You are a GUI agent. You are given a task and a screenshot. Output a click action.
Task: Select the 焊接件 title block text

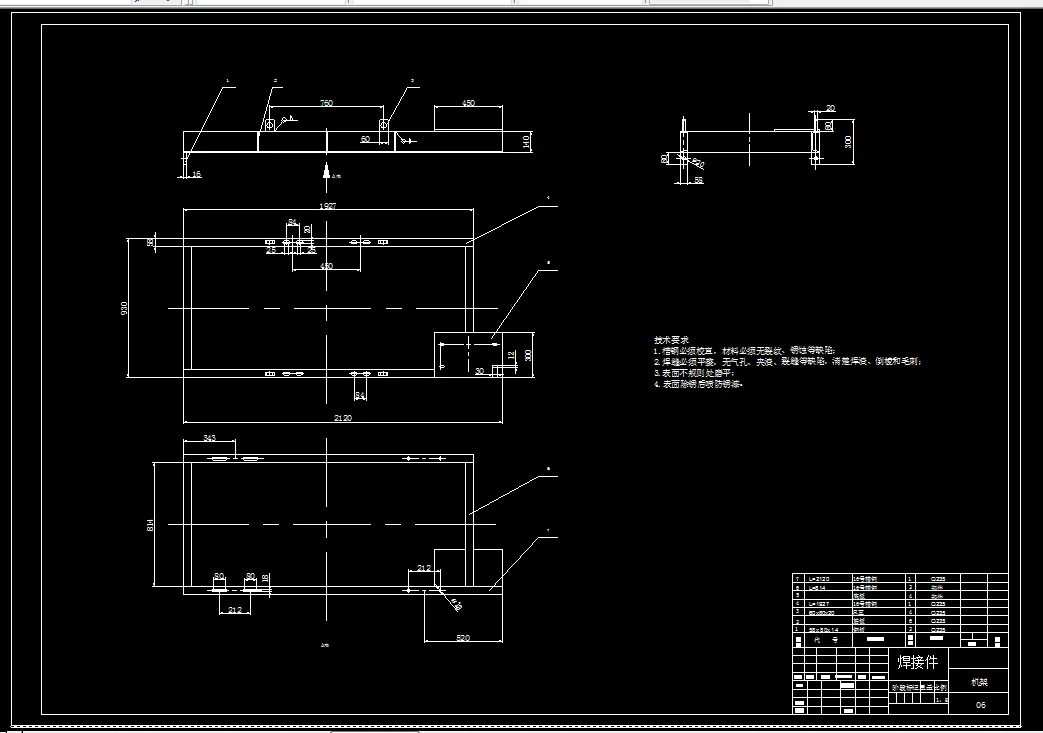pyautogui.click(x=918, y=662)
